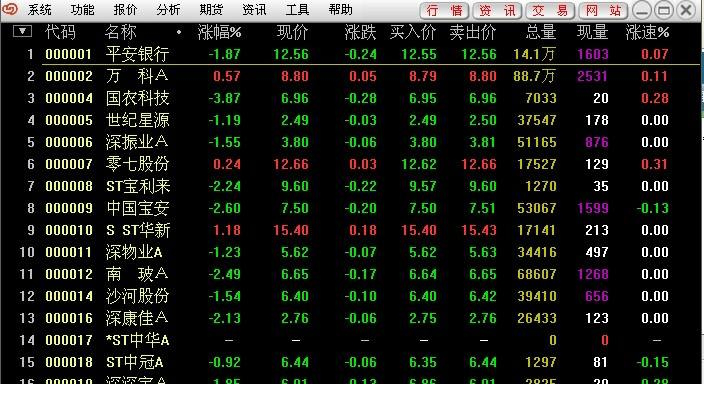Select the 世纪星源 stock name
The width and height of the screenshot is (704, 399).
click(x=137, y=120)
